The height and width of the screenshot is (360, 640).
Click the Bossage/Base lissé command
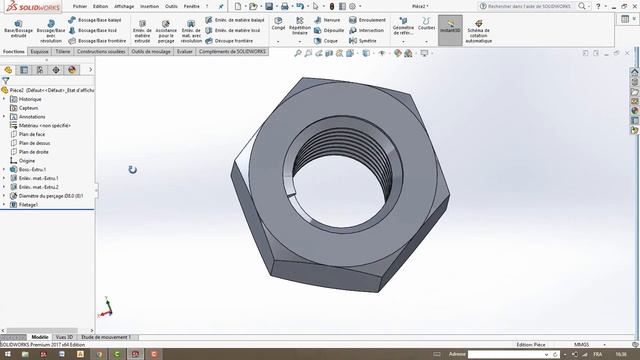93,30
